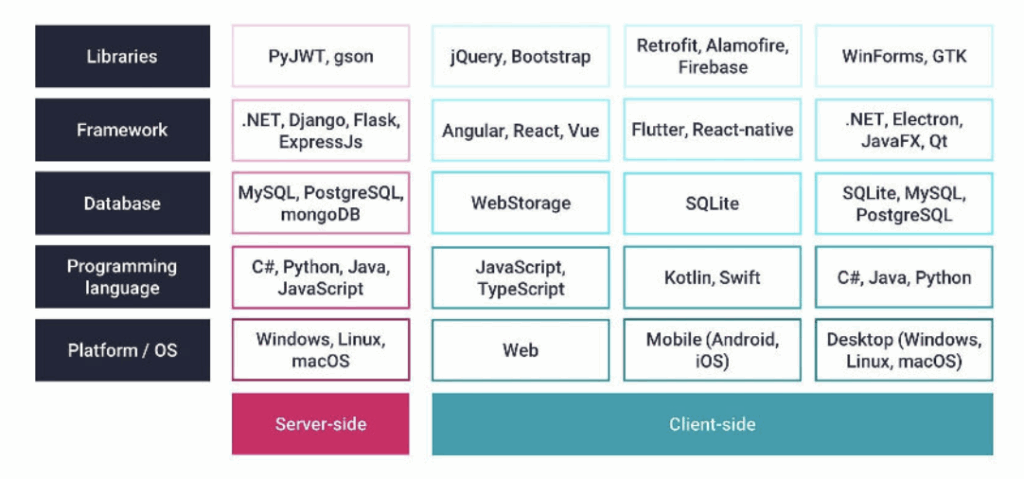1024x479 pixels.
Task: Click the Flutter, React-native cell
Action: (x=712, y=130)
